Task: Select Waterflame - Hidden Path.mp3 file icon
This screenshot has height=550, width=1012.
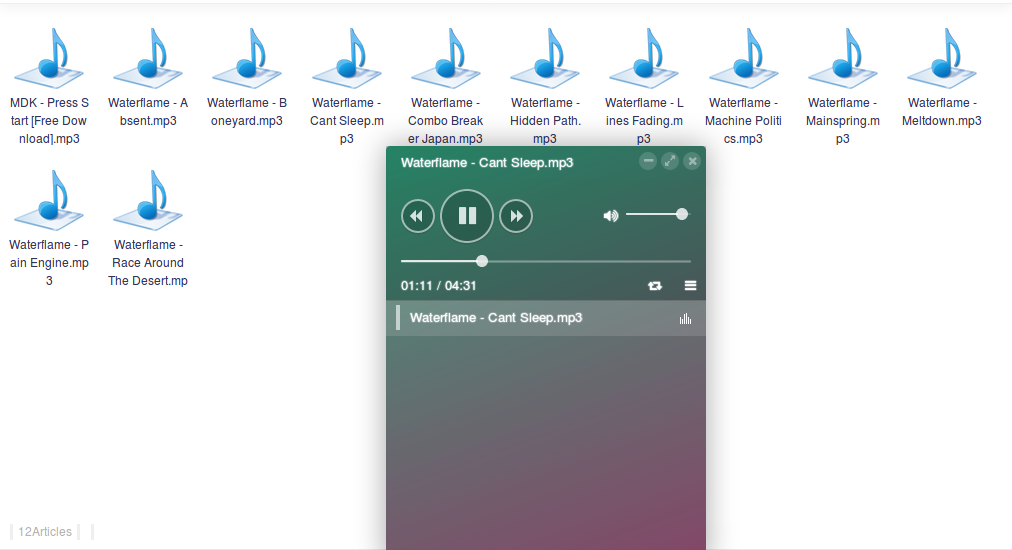Action: click(545, 59)
